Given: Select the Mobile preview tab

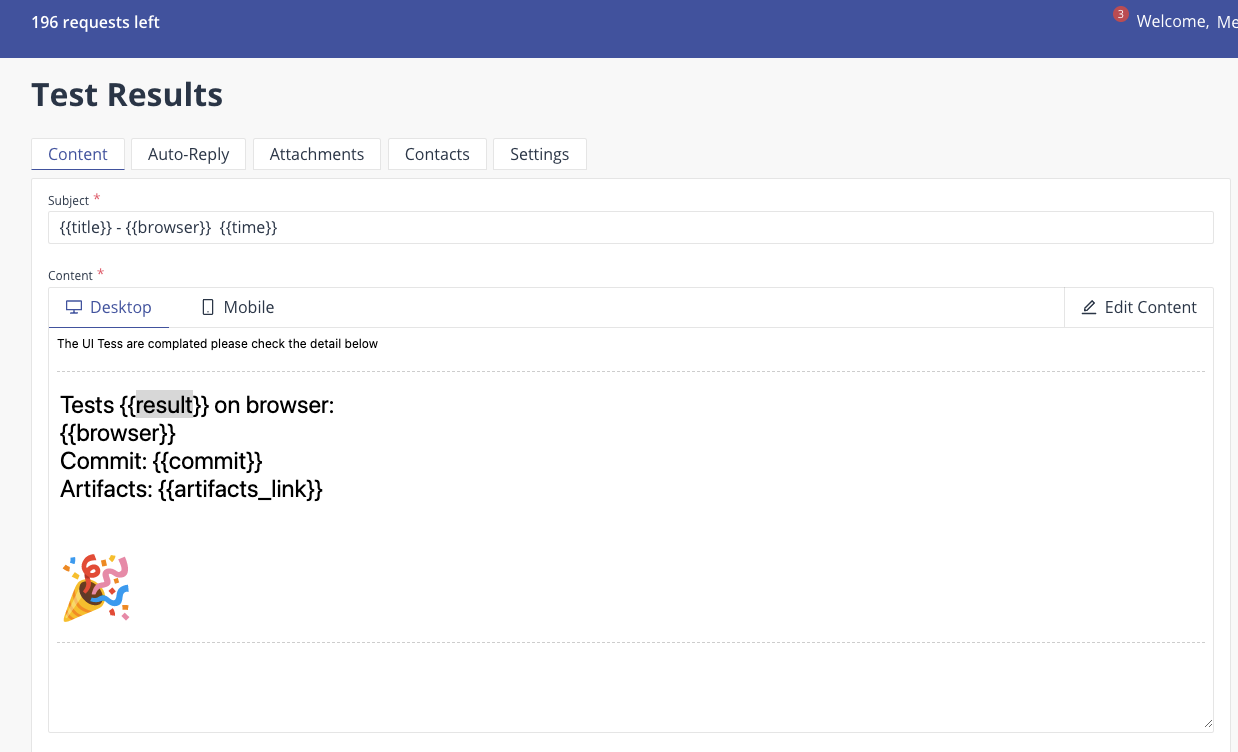Looking at the screenshot, I should click(237, 307).
